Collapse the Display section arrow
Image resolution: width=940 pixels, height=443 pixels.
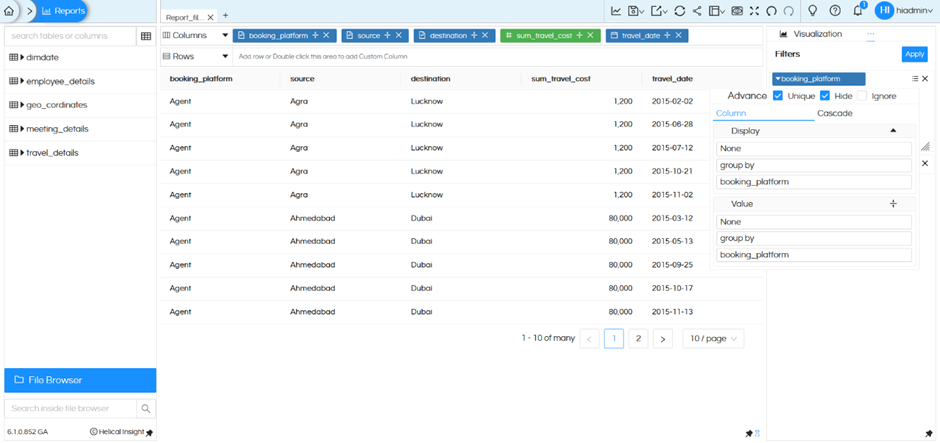coord(893,131)
